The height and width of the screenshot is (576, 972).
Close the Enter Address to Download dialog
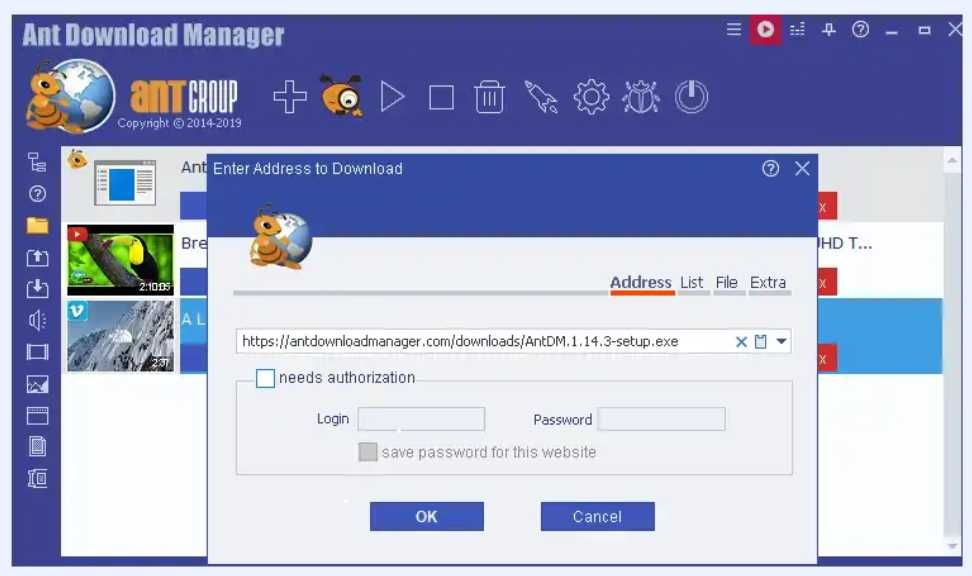(802, 169)
